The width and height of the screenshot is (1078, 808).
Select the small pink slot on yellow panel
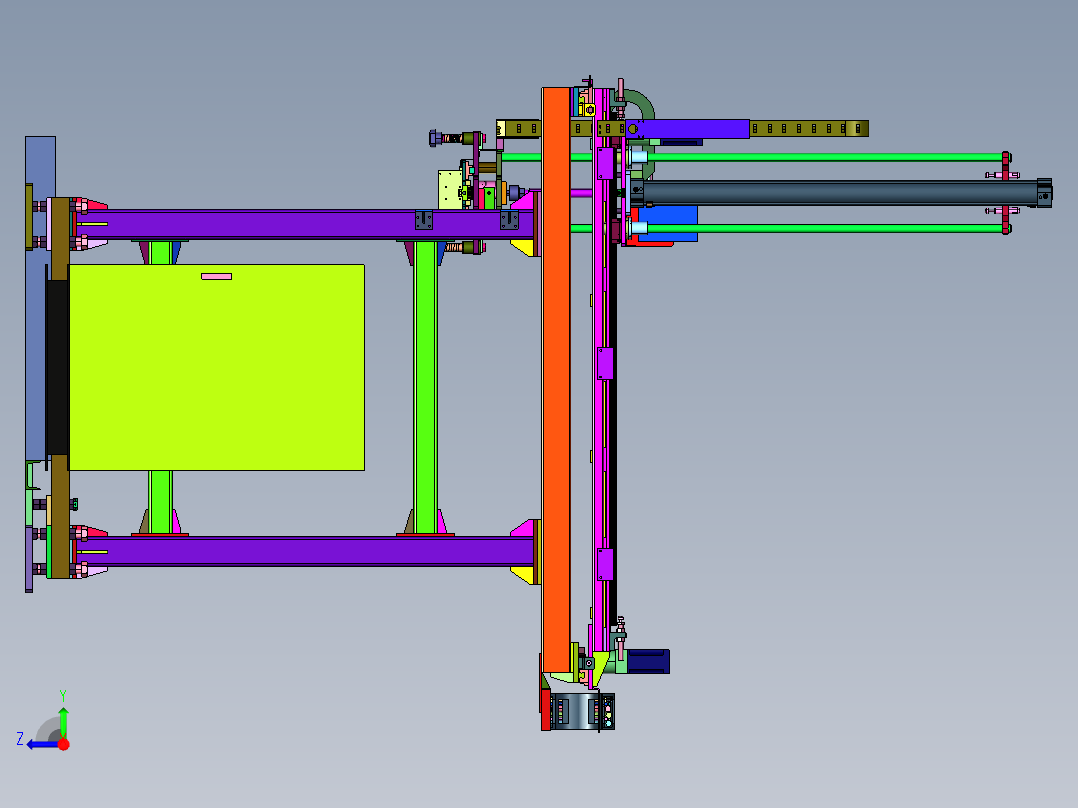pos(217,276)
